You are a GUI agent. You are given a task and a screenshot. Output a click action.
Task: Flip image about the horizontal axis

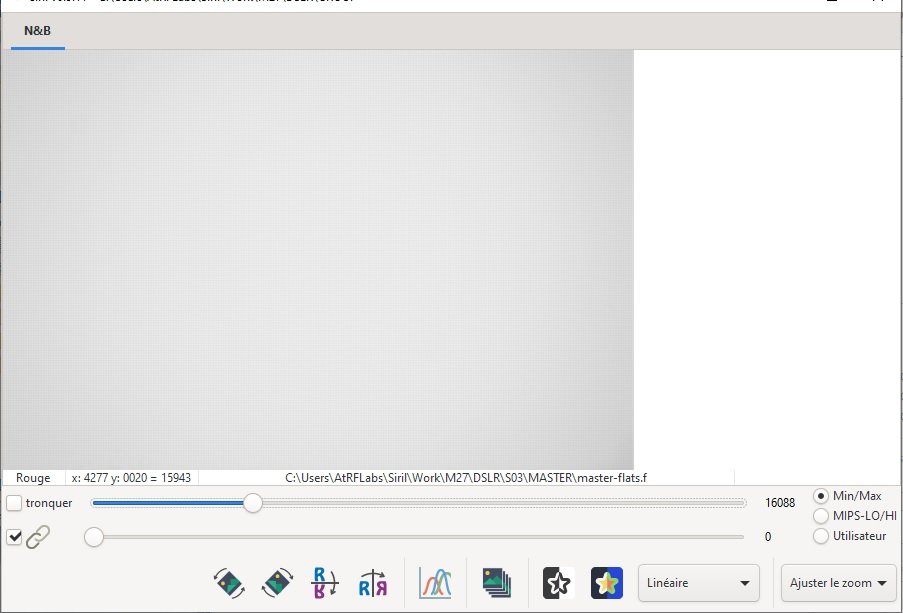[x=325, y=582]
